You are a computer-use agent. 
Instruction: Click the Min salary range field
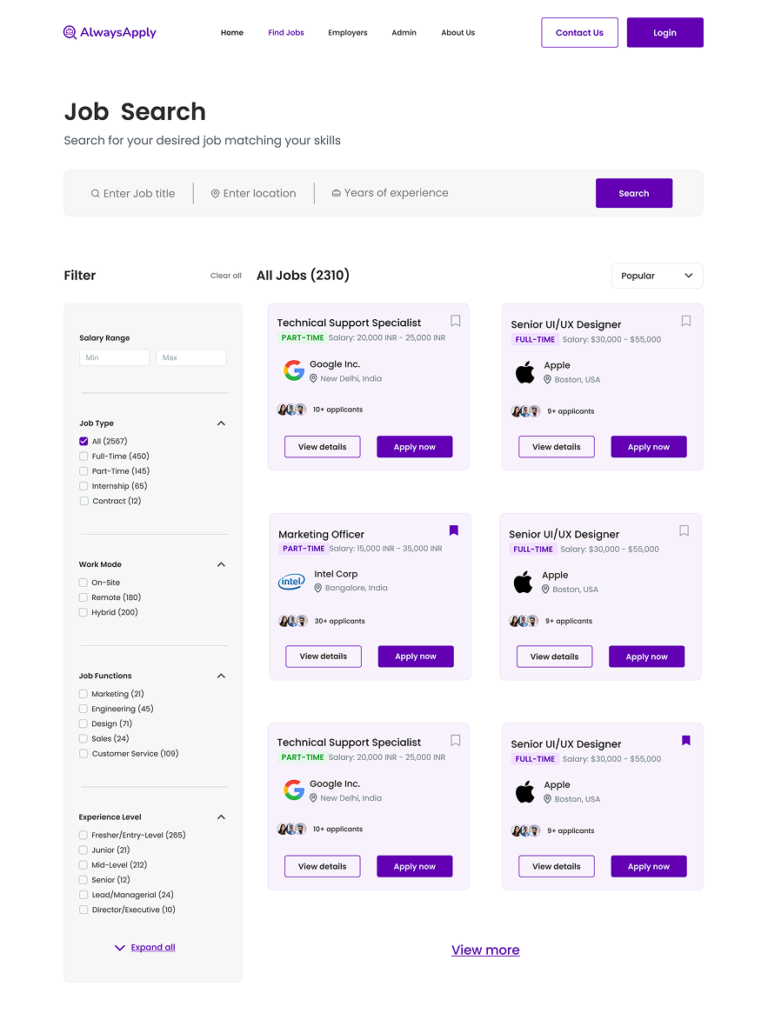pyautogui.click(x=114, y=357)
